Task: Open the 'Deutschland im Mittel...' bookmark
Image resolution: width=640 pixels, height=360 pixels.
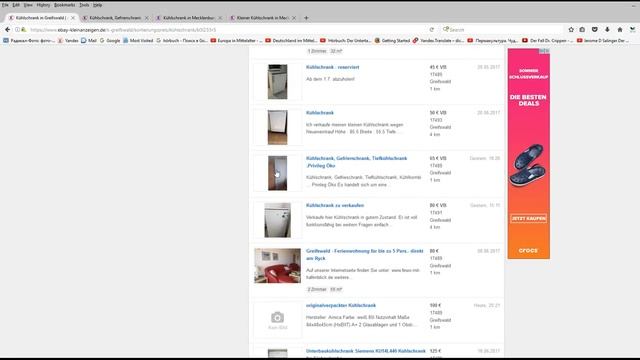Action: [x=291, y=40]
